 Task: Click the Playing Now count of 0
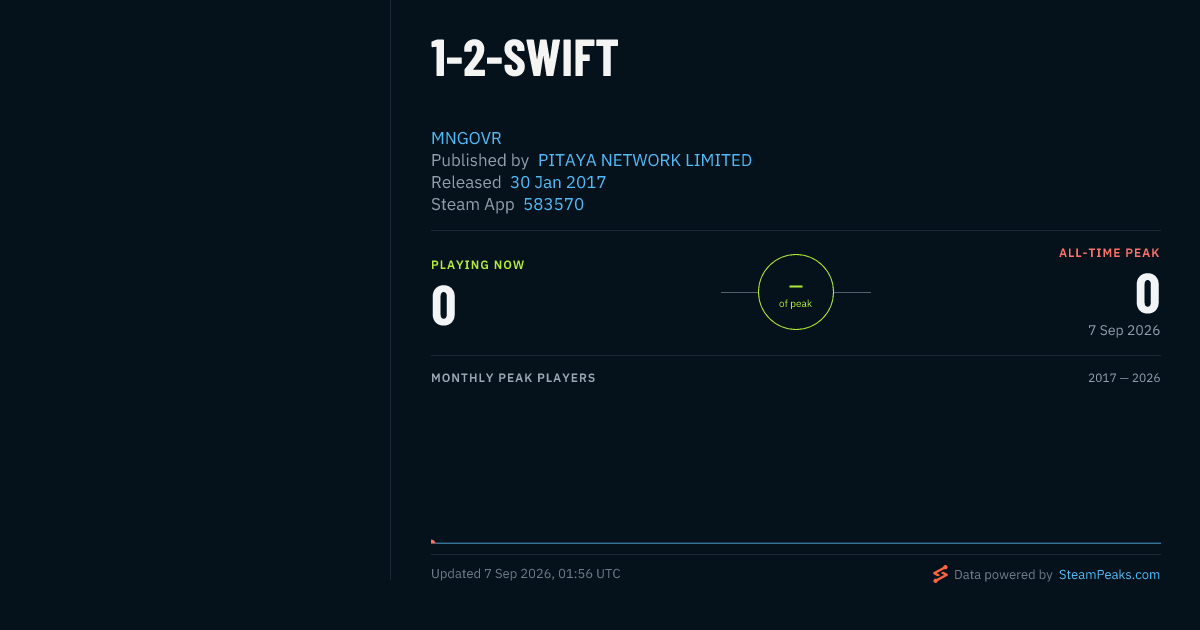(444, 306)
